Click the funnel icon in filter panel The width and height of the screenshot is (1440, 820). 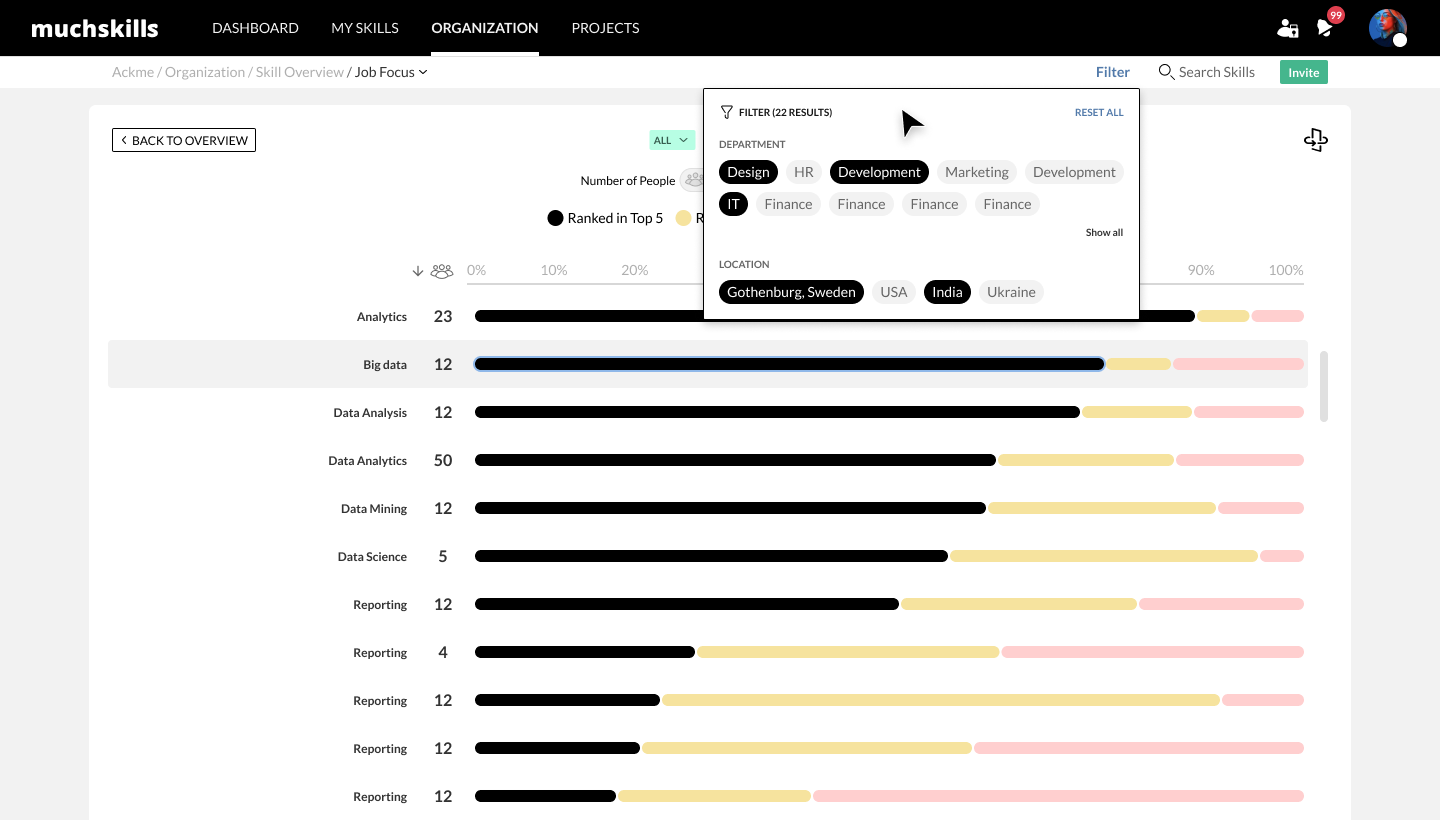(727, 112)
